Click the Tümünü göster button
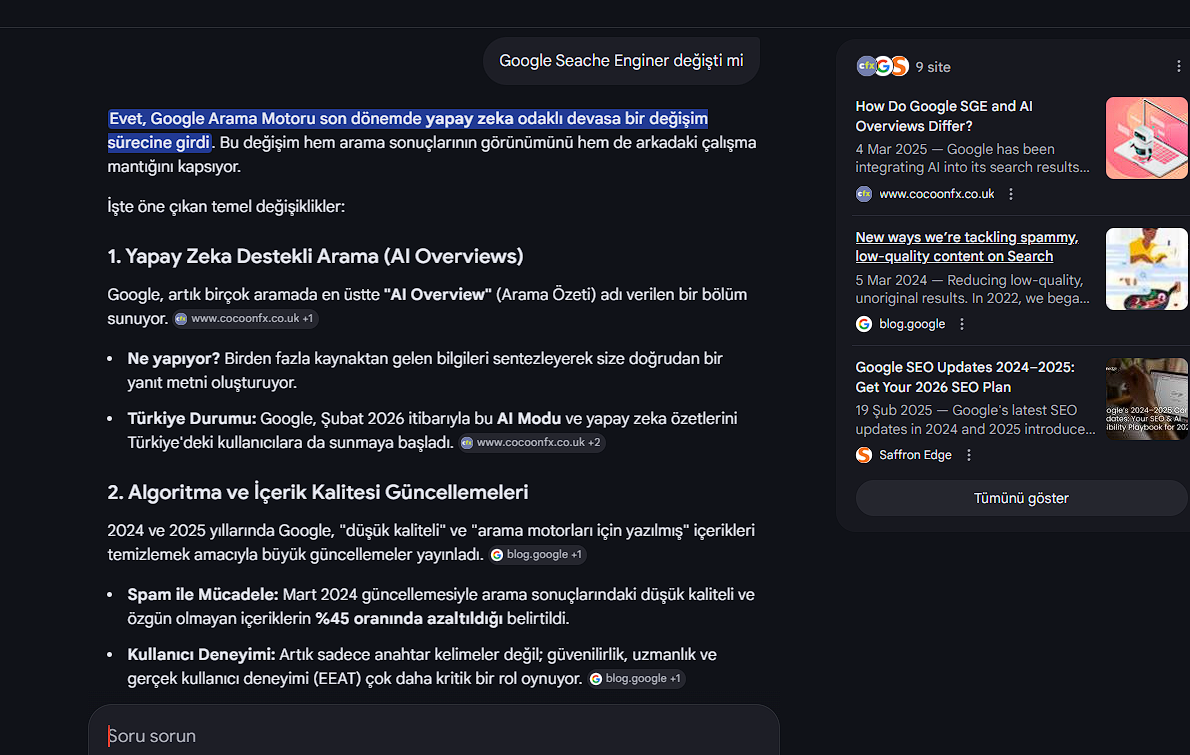This screenshot has height=755, width=1190. pyautogui.click(x=1021, y=499)
